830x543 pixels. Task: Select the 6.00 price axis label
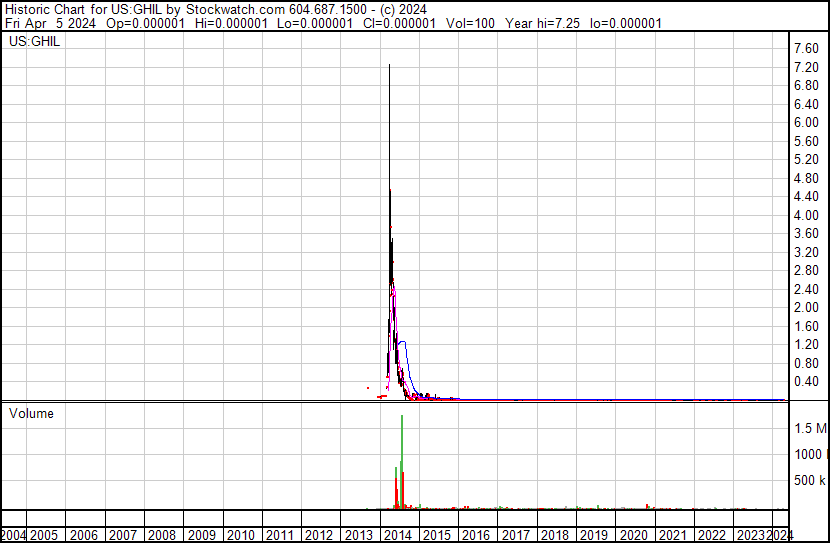click(x=806, y=122)
